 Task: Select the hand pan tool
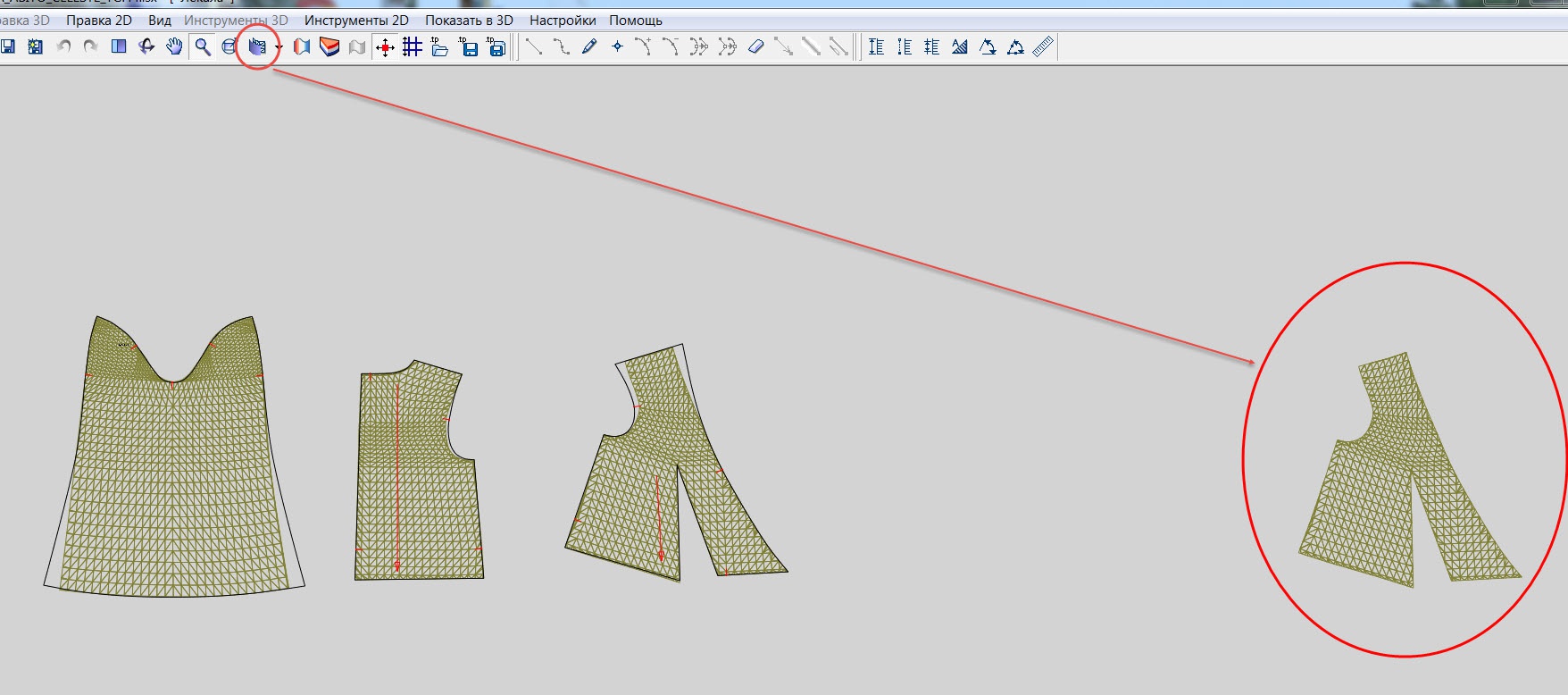(175, 46)
